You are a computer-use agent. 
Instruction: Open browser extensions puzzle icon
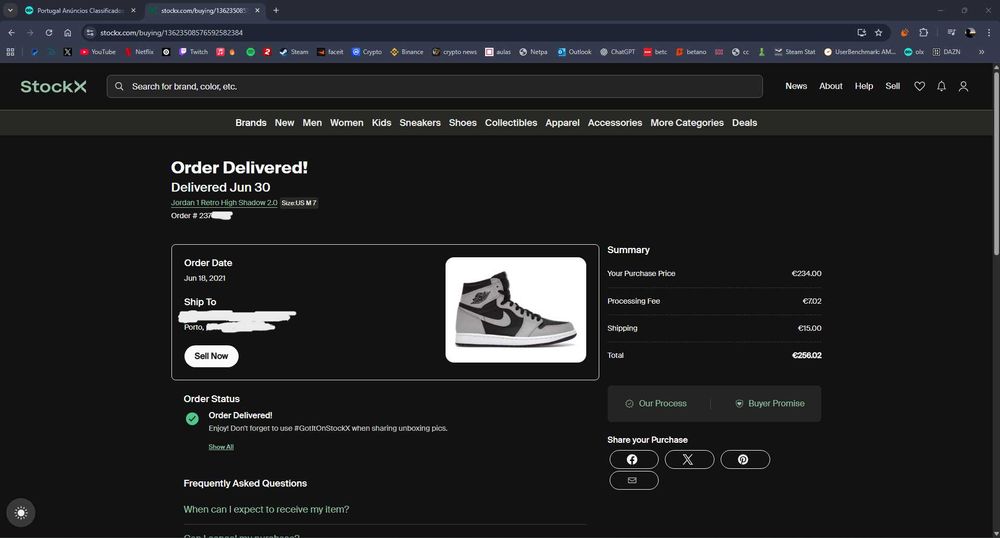[923, 33]
